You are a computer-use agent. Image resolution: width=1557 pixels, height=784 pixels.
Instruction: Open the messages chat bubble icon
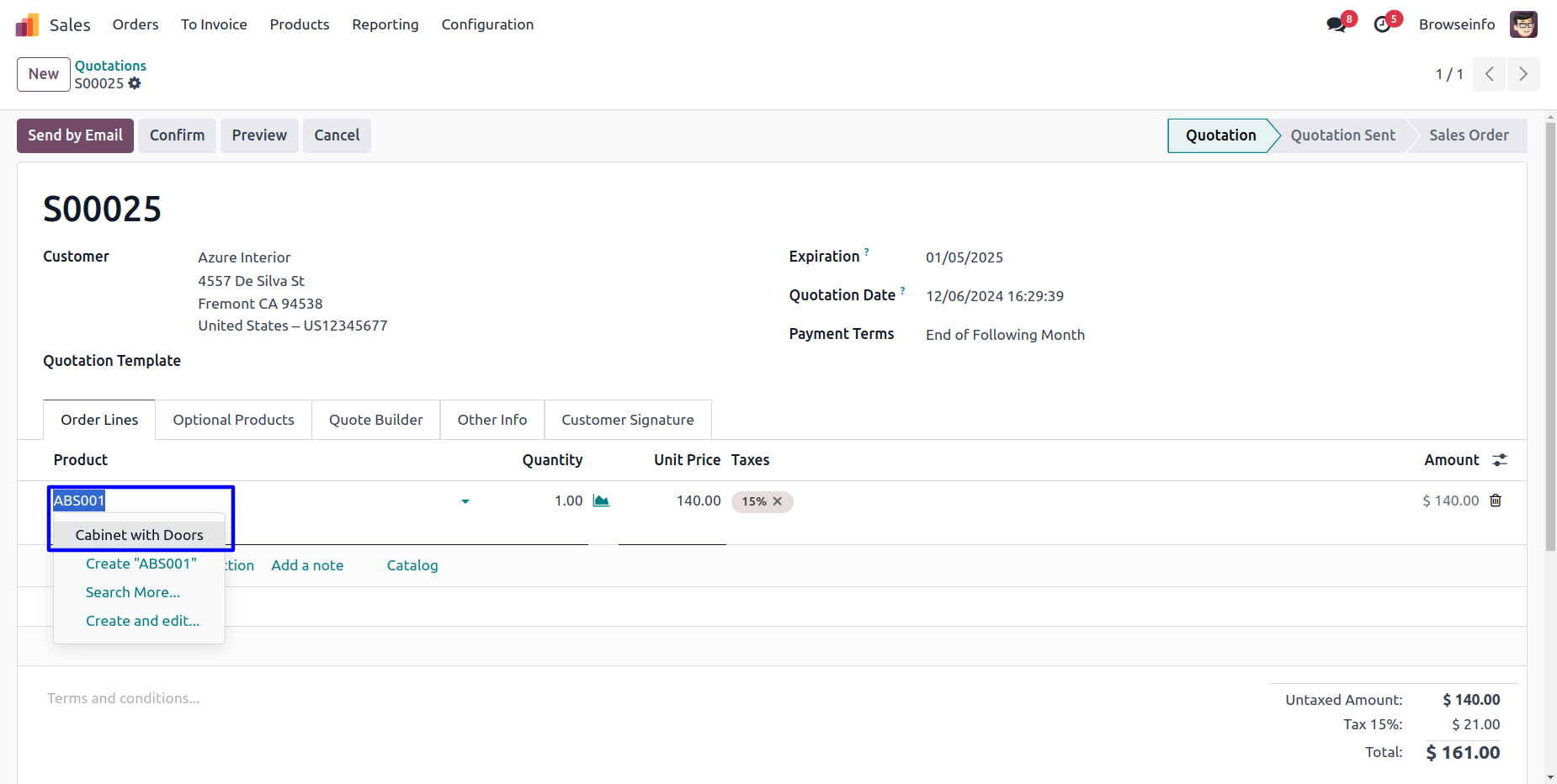click(1336, 24)
